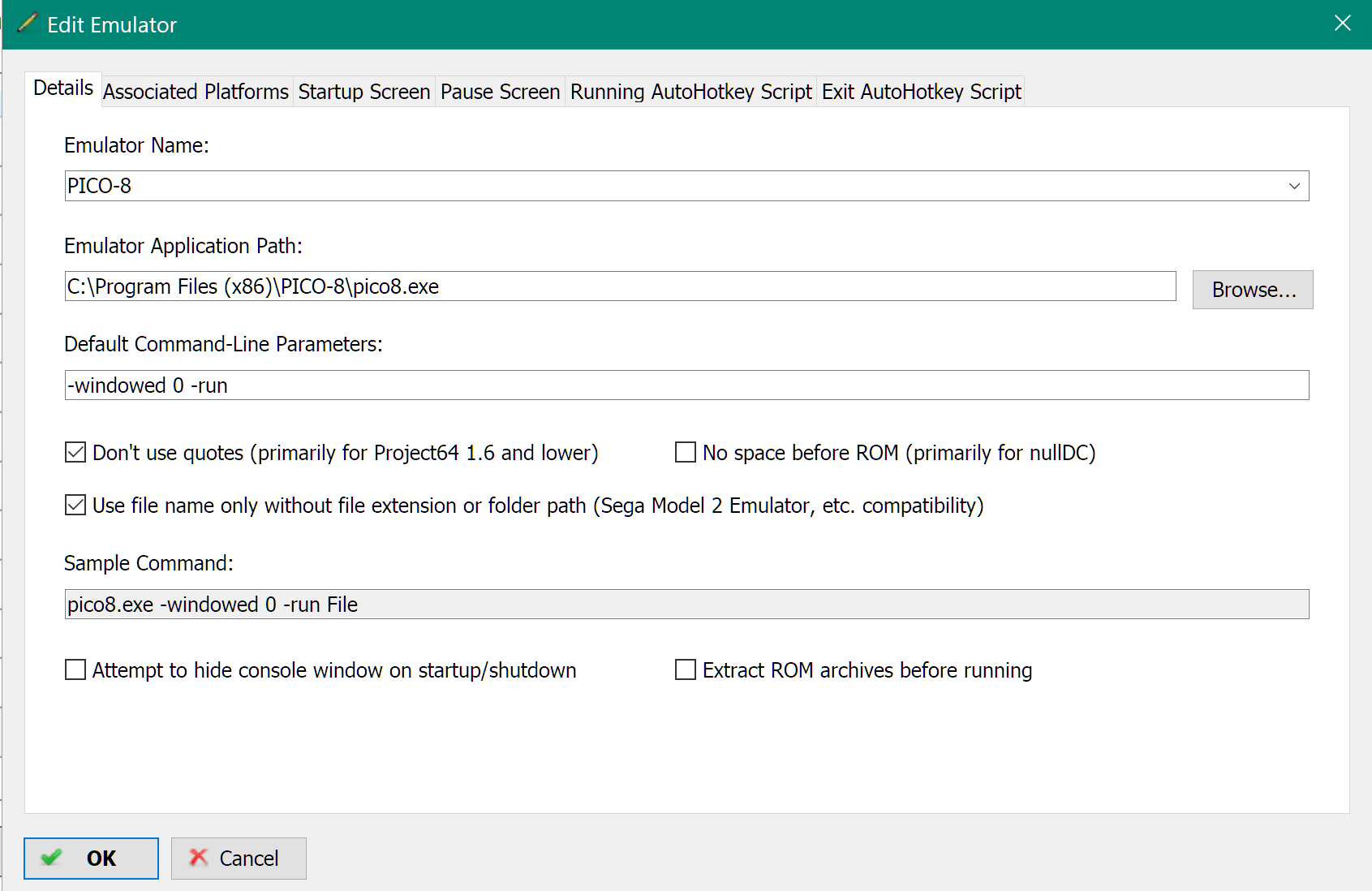The image size is (1372, 891).
Task: Click the Sample Command read-only field
Action: (x=687, y=605)
